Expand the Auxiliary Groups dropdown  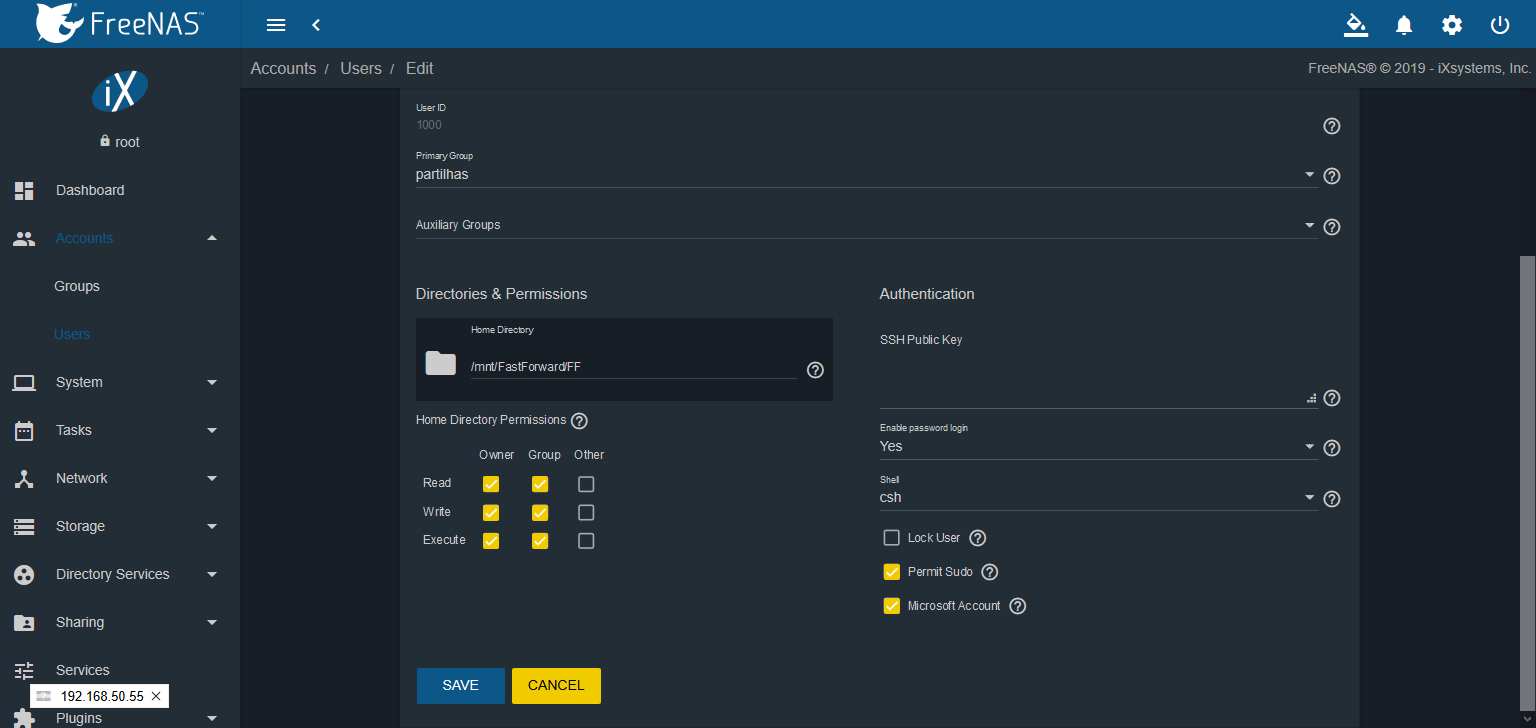click(865, 226)
